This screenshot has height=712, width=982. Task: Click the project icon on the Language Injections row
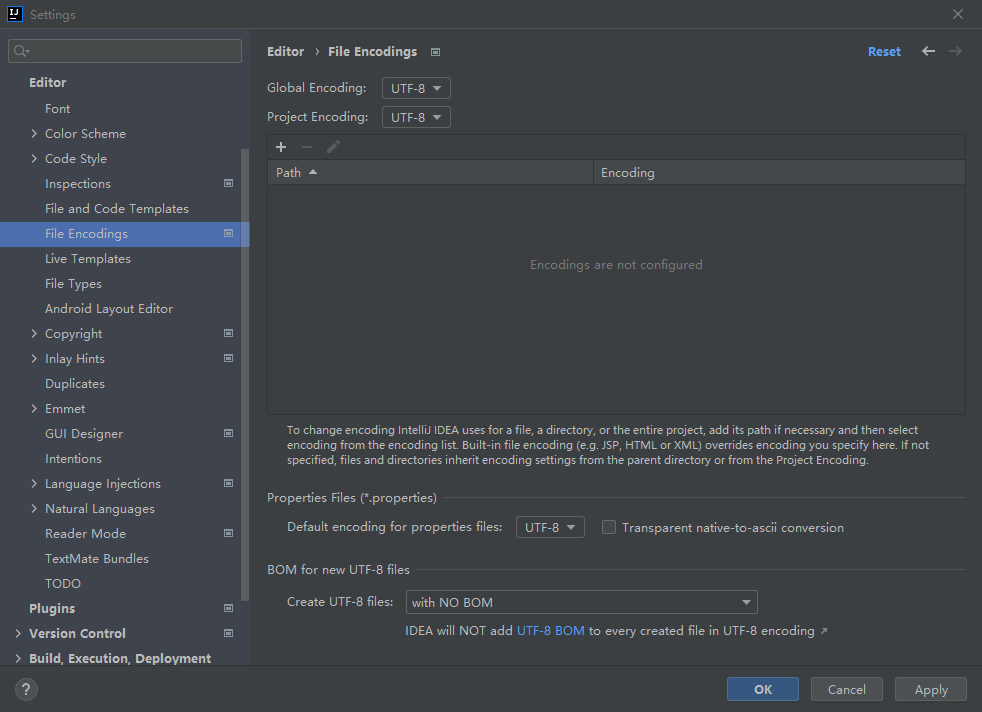pos(229,483)
